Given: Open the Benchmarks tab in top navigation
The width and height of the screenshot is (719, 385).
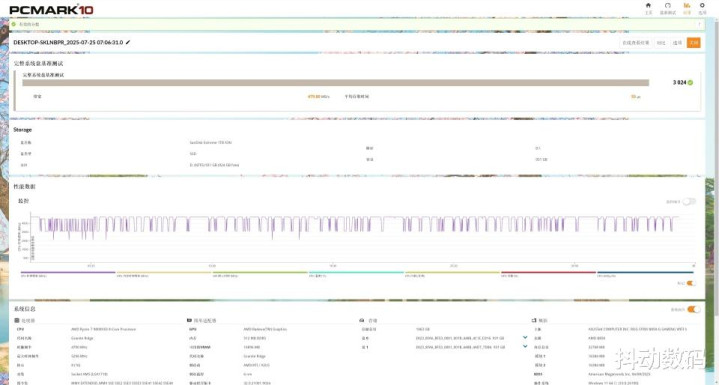Looking at the screenshot, I should point(668,8).
